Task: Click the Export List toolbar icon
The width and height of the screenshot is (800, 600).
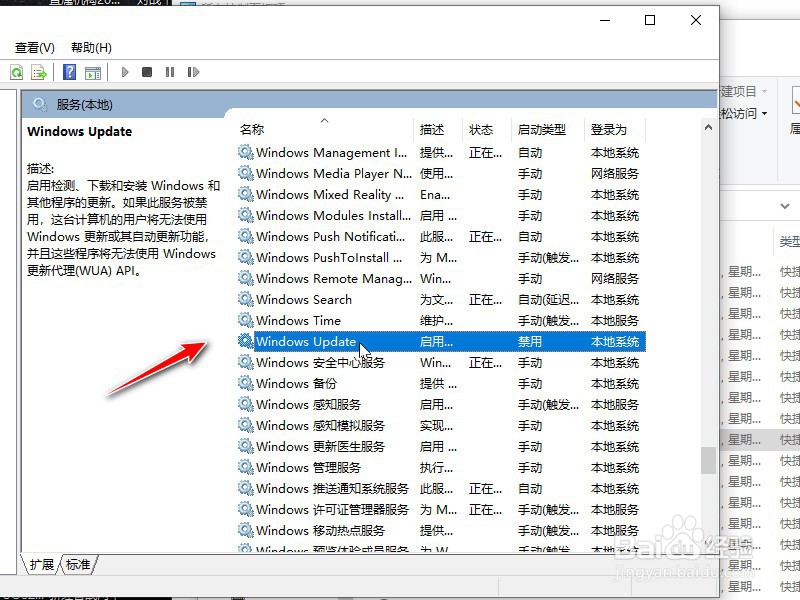Action: (x=39, y=72)
